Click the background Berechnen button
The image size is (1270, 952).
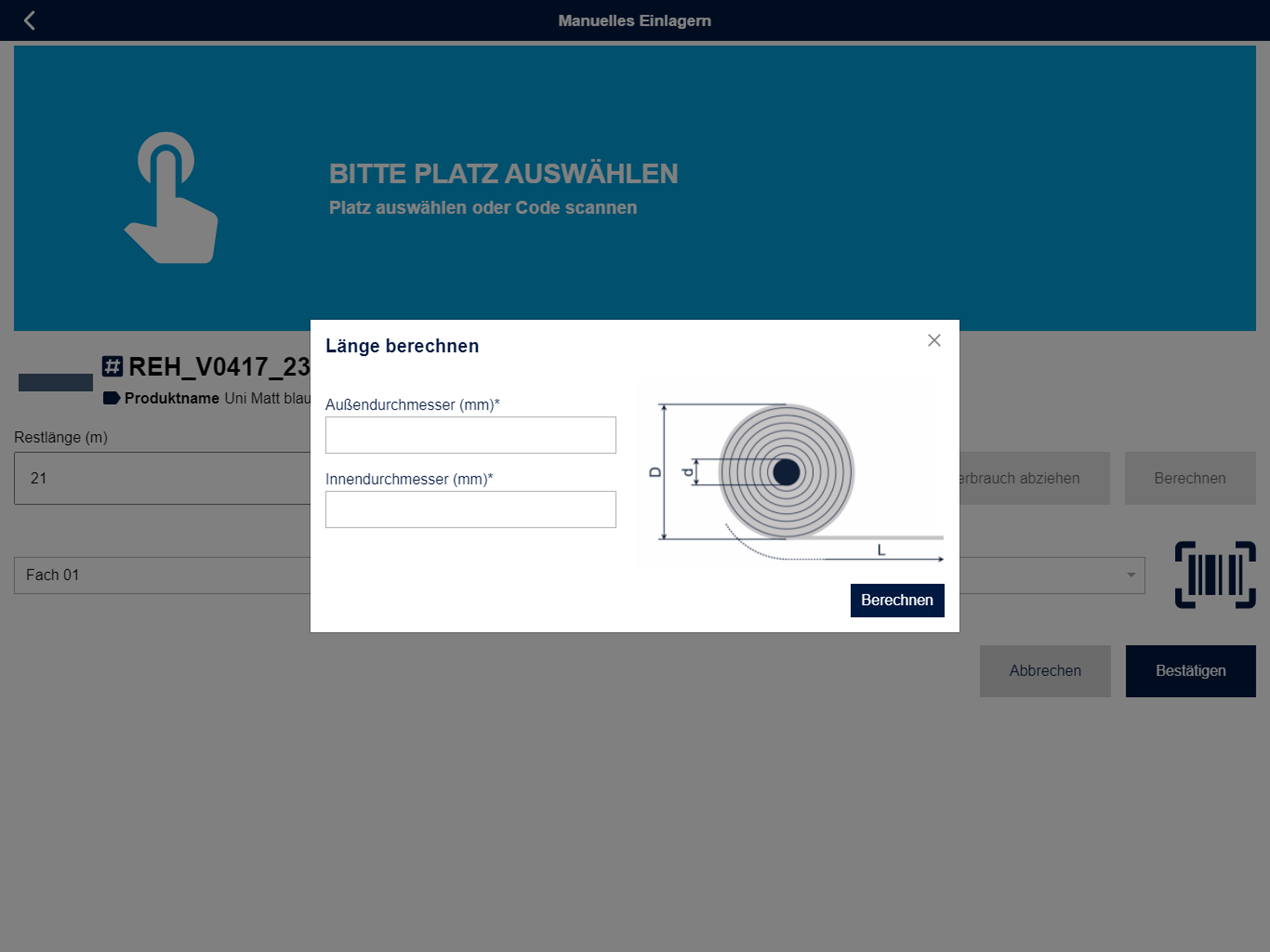point(1190,478)
